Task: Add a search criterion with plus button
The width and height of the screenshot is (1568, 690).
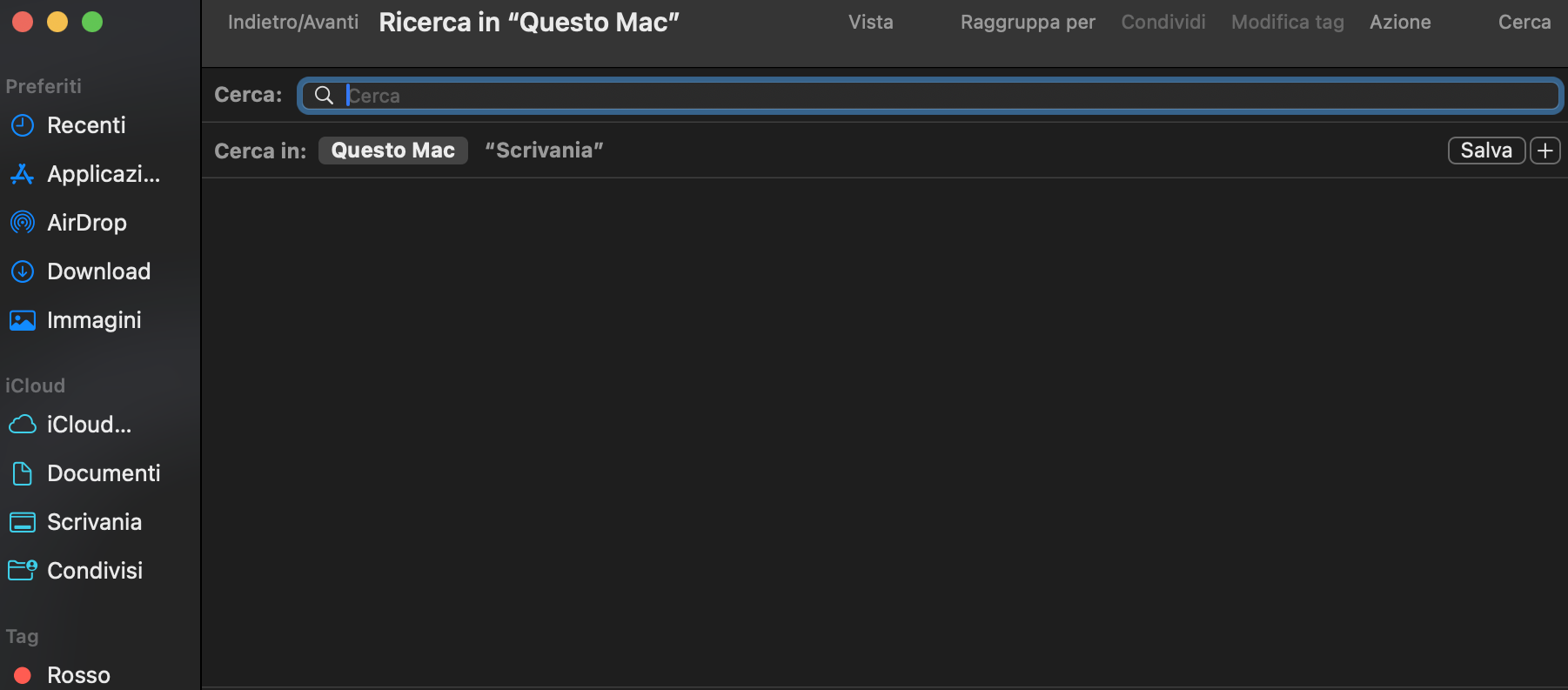Action: 1545,150
